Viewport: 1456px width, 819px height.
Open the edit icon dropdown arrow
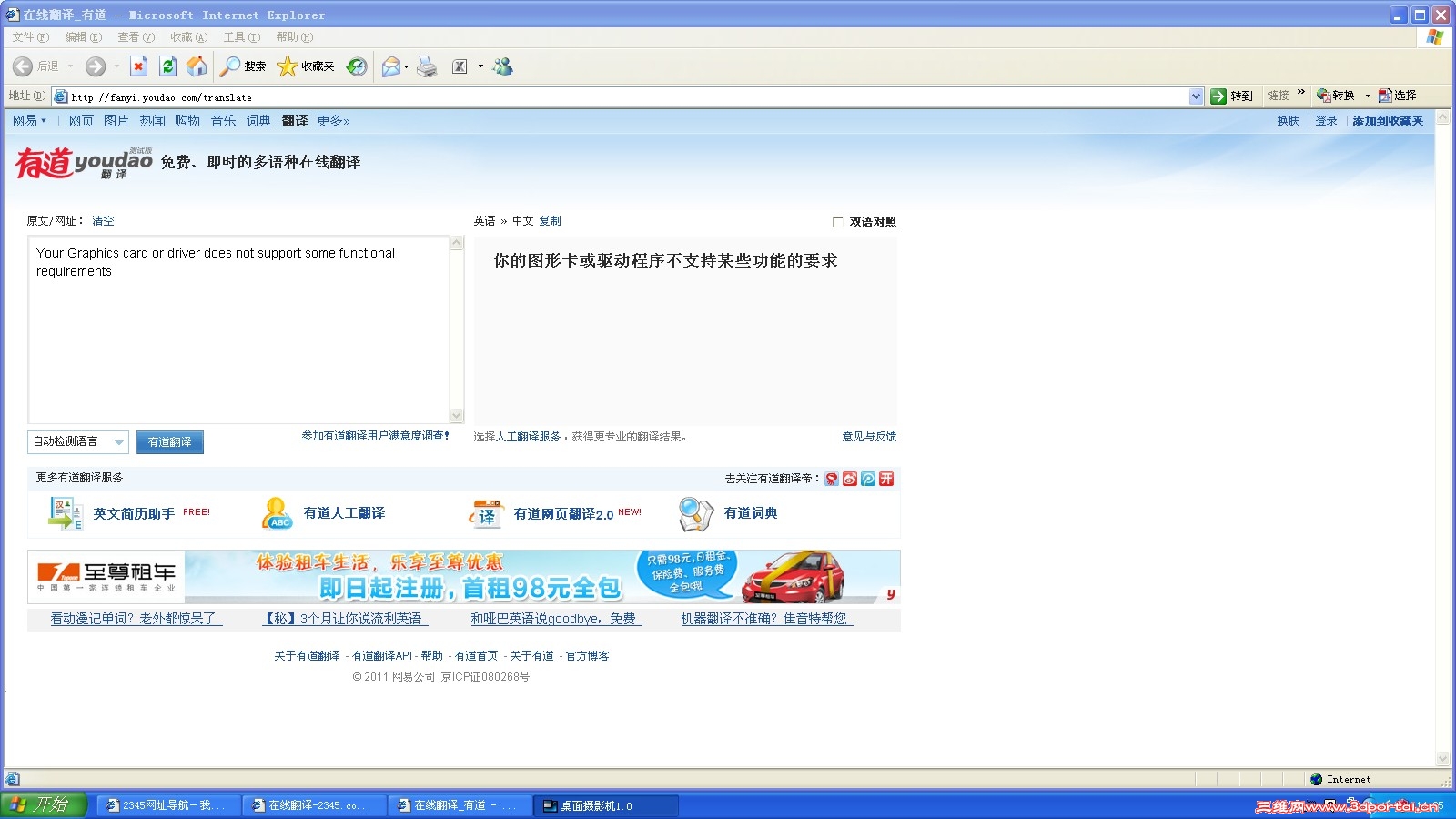click(x=480, y=66)
